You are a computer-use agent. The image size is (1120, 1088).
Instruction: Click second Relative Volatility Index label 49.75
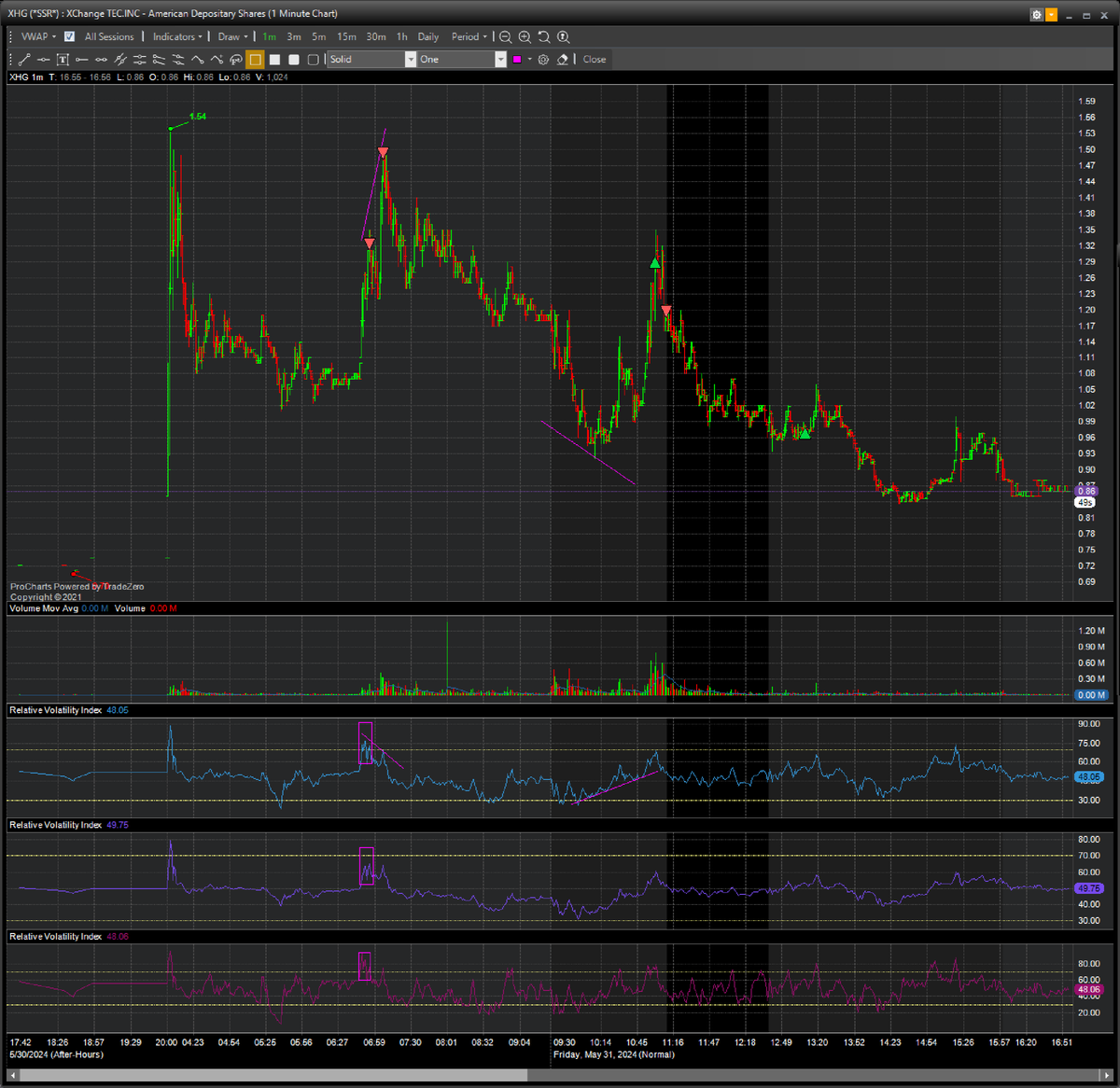(x=69, y=825)
